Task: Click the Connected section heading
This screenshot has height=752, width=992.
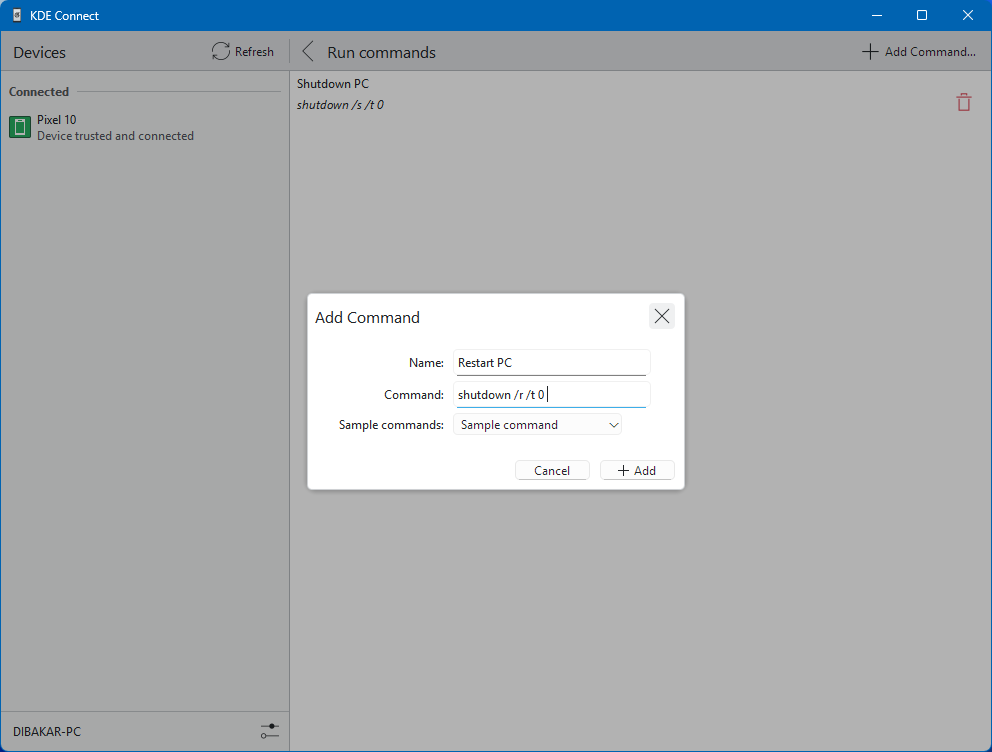Action: point(39,92)
